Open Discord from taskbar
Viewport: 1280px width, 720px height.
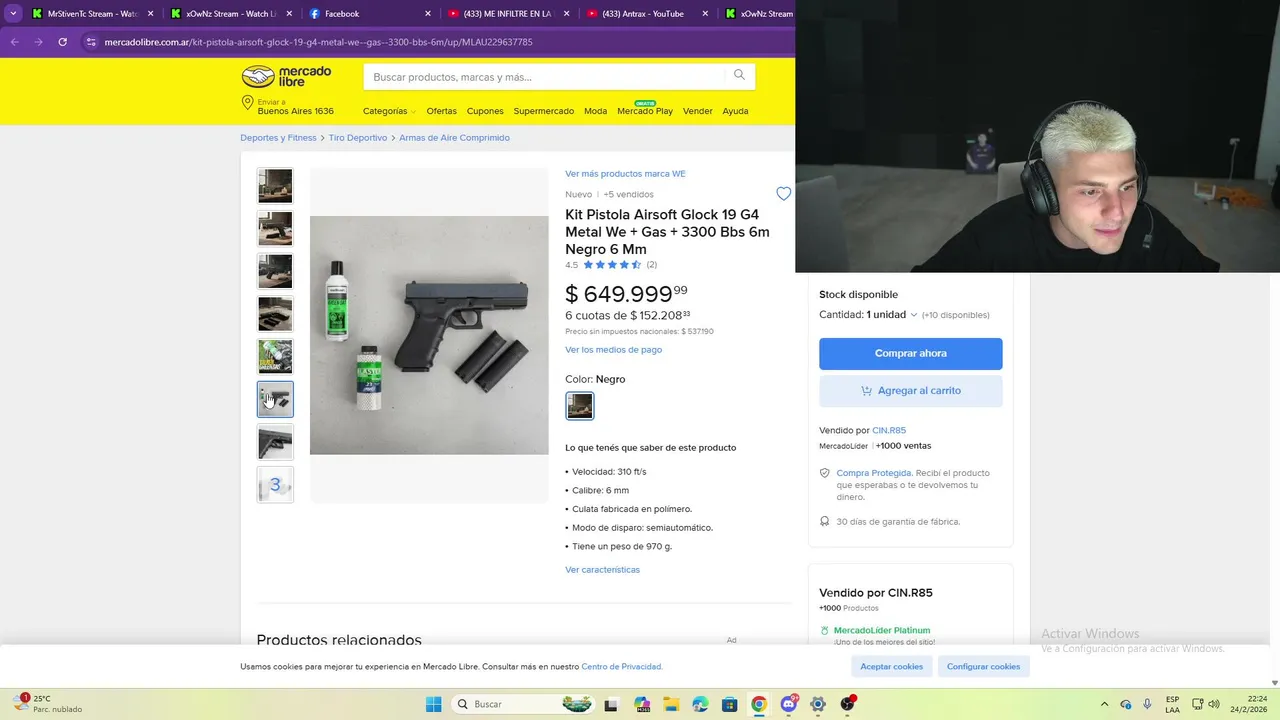789,704
